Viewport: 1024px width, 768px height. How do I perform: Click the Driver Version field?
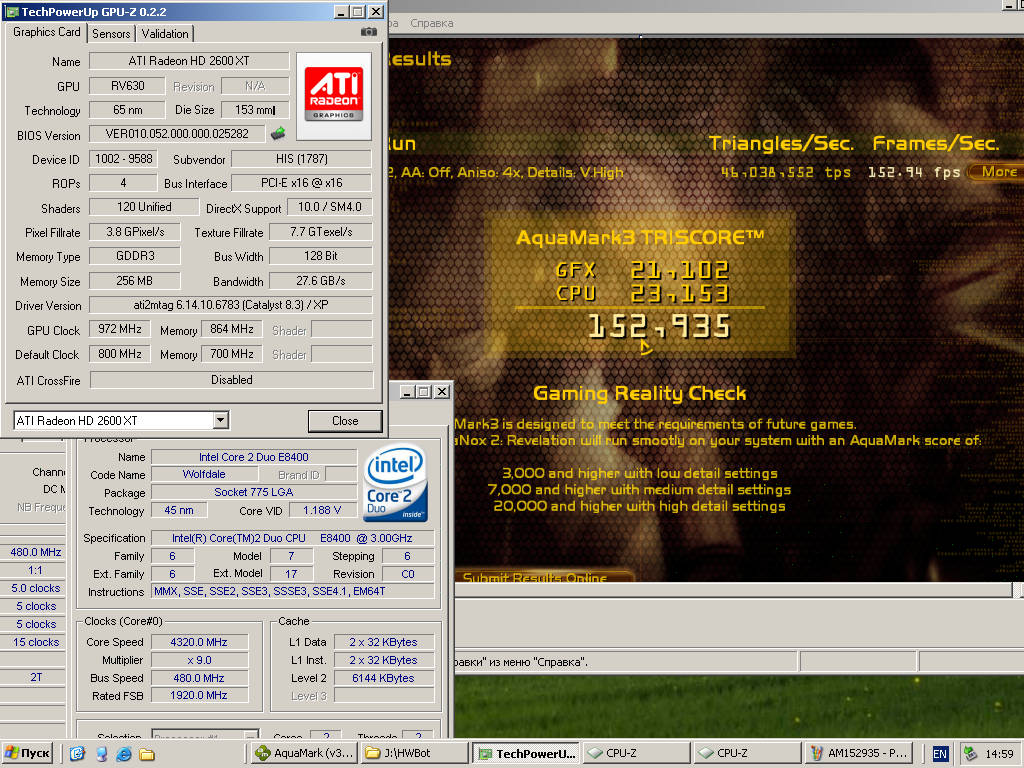coord(231,305)
